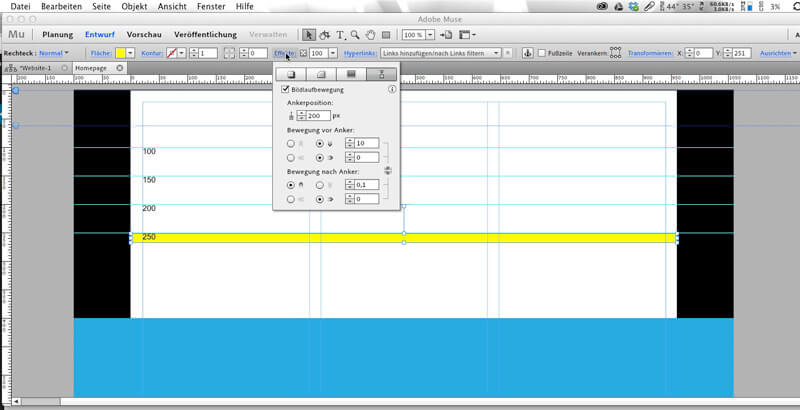Open the Objekt menu
Viewport: 800px width, 410px height.
click(x=134, y=7)
